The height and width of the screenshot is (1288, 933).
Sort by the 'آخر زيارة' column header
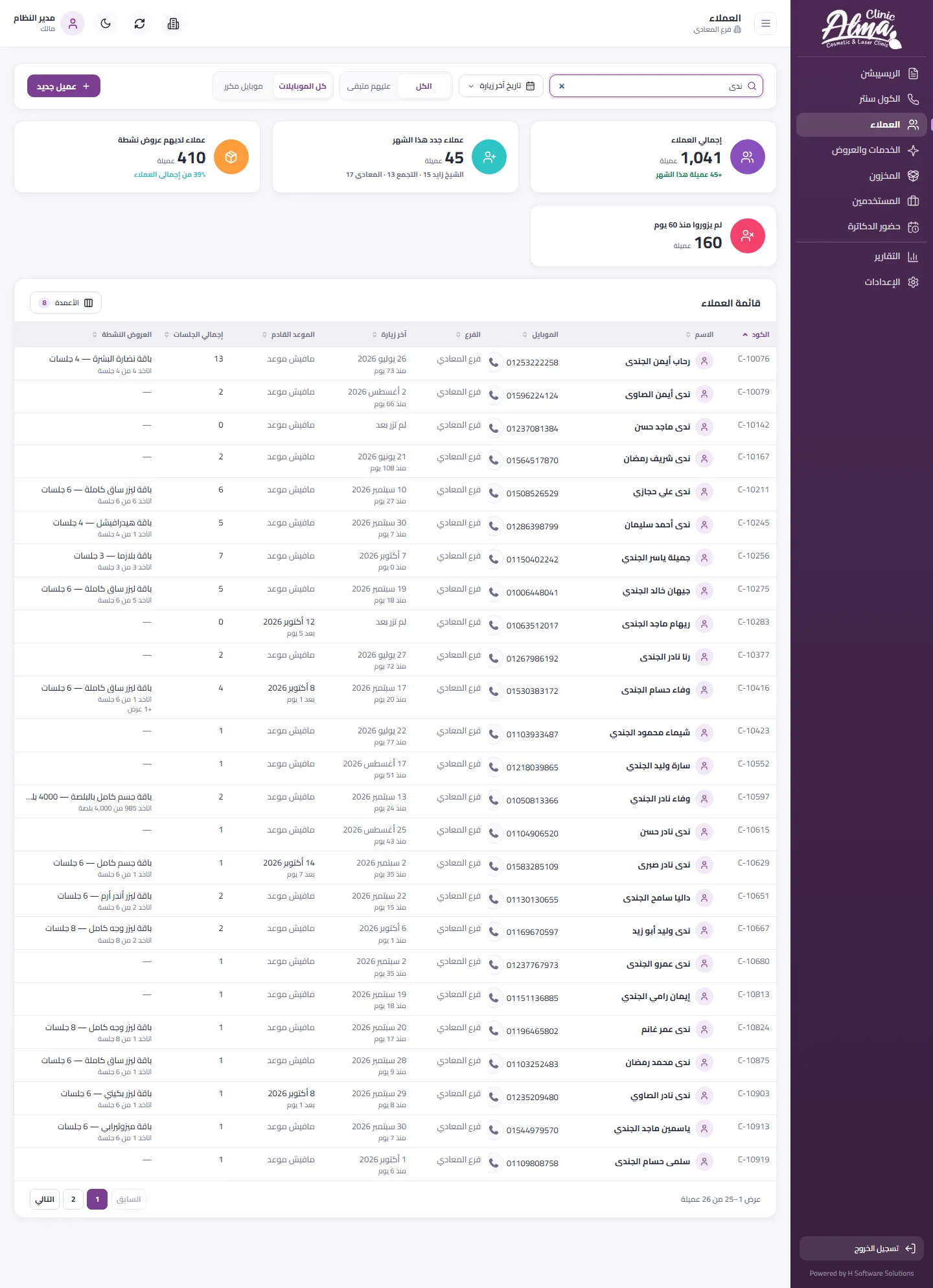pos(389,334)
